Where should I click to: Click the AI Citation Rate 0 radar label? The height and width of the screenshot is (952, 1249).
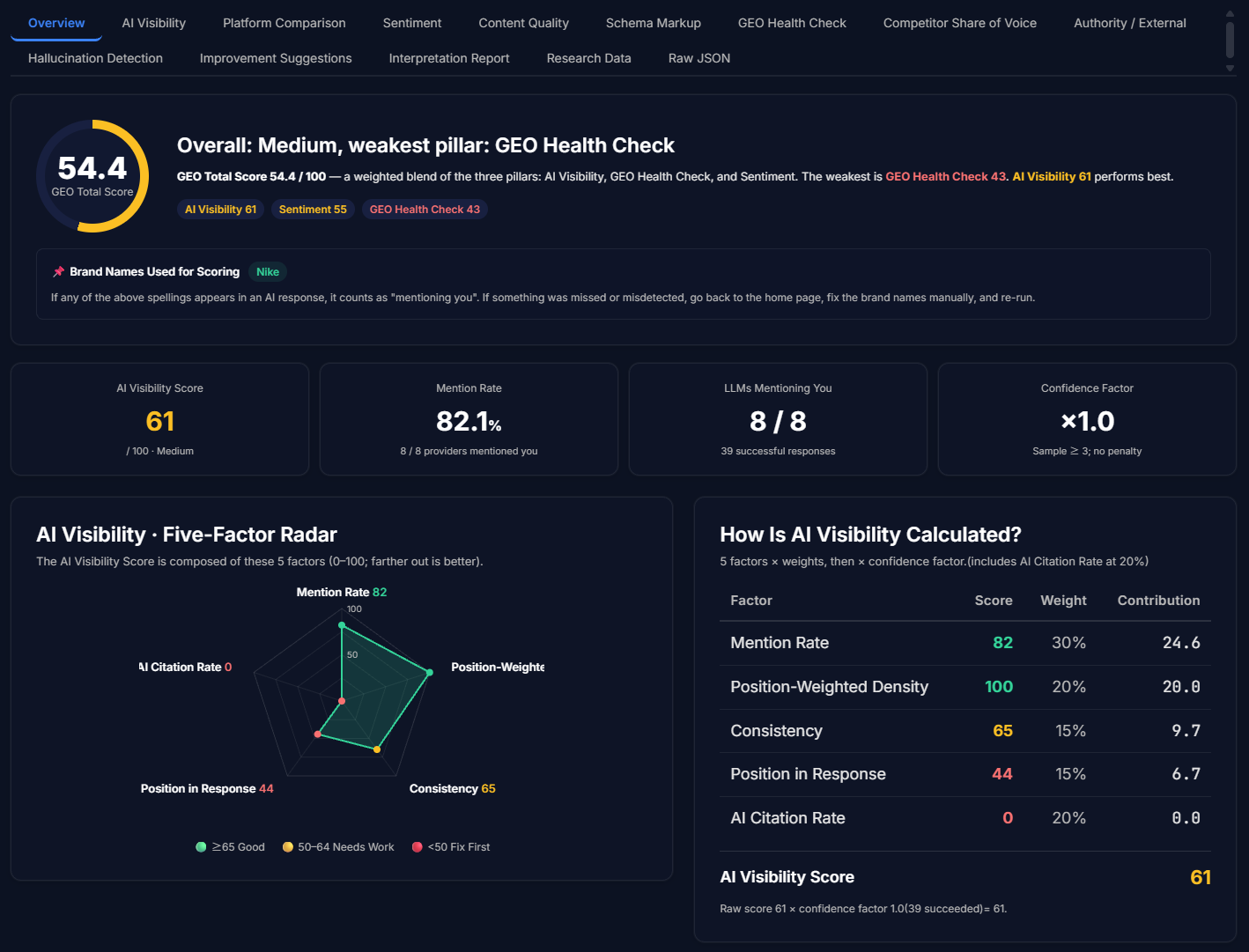tap(185, 667)
